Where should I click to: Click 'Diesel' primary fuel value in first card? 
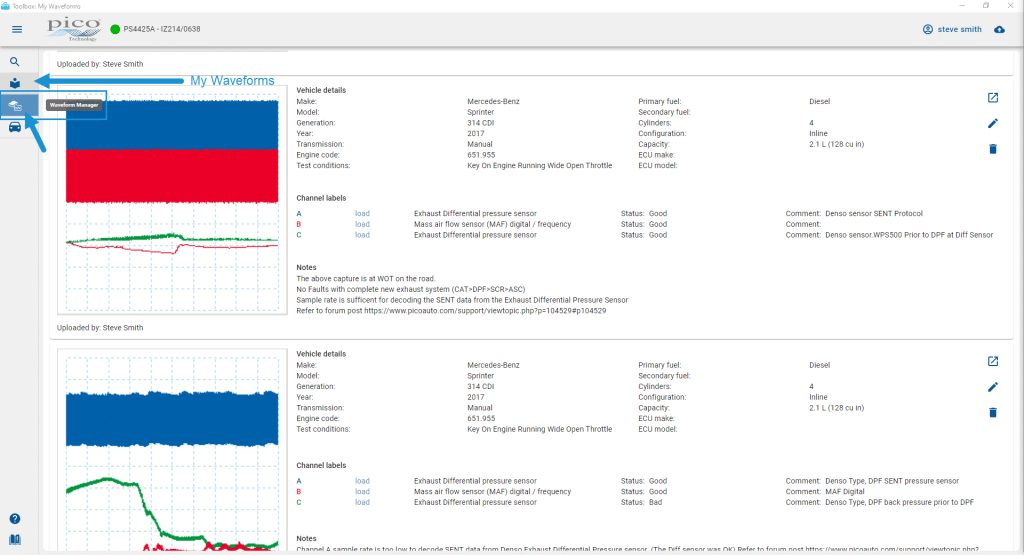coord(820,101)
